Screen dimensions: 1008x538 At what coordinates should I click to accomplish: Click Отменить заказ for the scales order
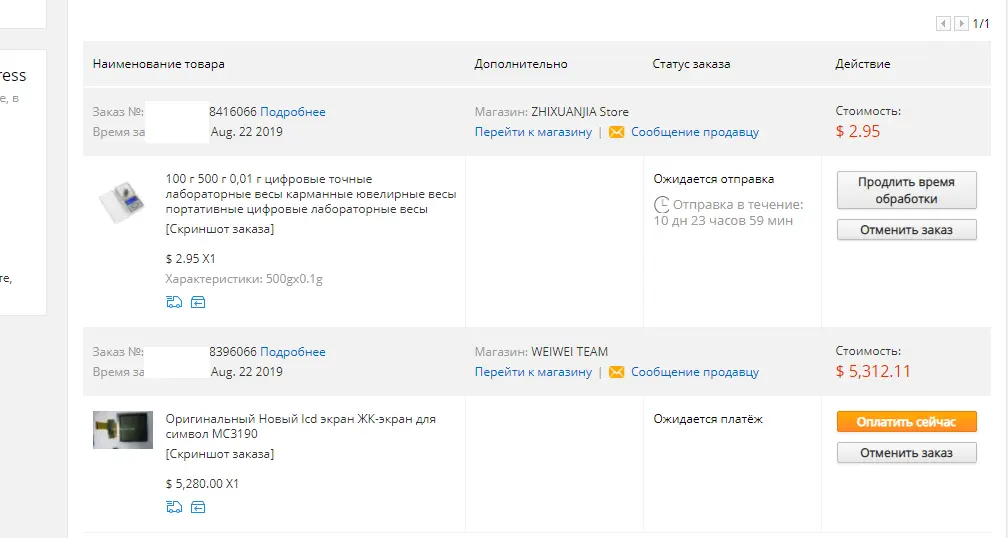click(906, 229)
